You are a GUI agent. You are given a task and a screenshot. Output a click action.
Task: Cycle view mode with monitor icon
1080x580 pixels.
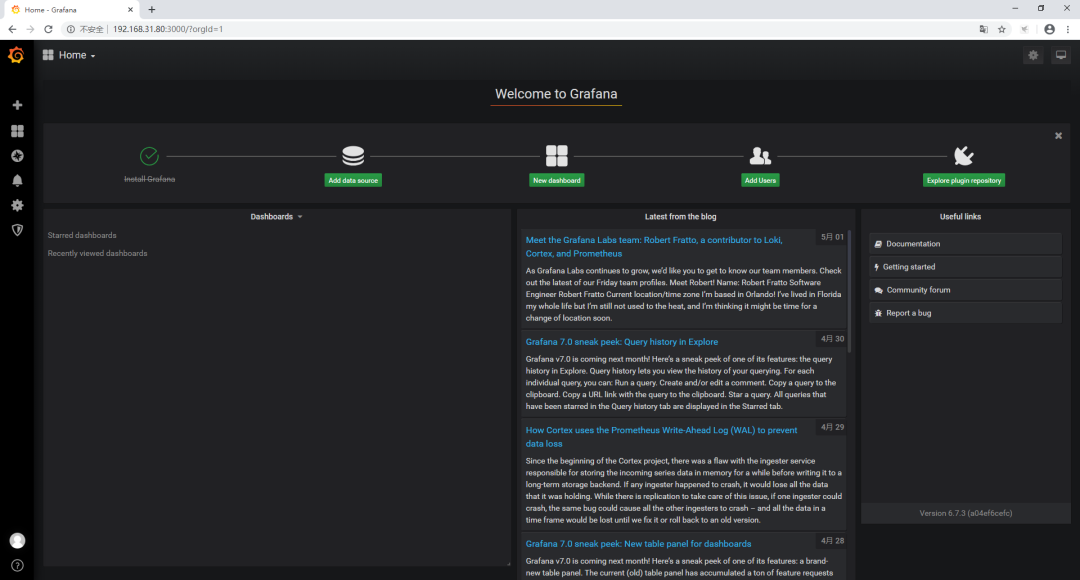click(1061, 55)
